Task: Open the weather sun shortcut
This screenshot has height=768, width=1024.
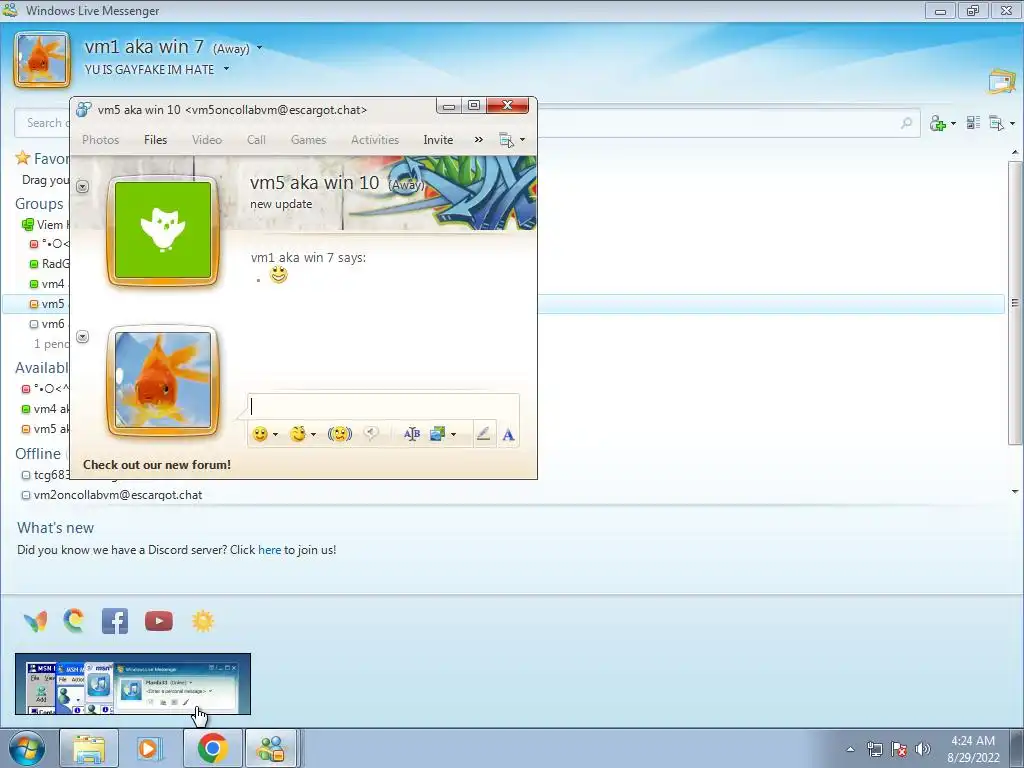Action: (x=203, y=621)
